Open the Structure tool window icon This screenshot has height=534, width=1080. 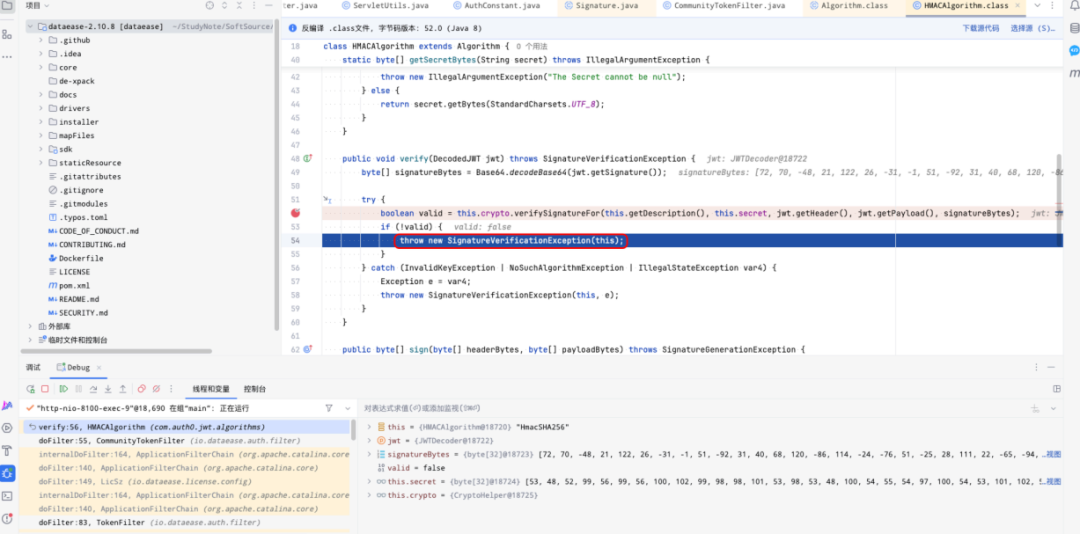click(7, 34)
